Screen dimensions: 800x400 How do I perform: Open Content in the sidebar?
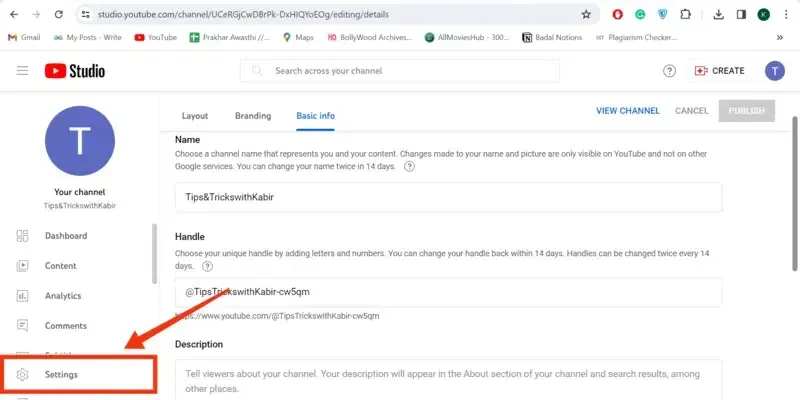coord(60,266)
